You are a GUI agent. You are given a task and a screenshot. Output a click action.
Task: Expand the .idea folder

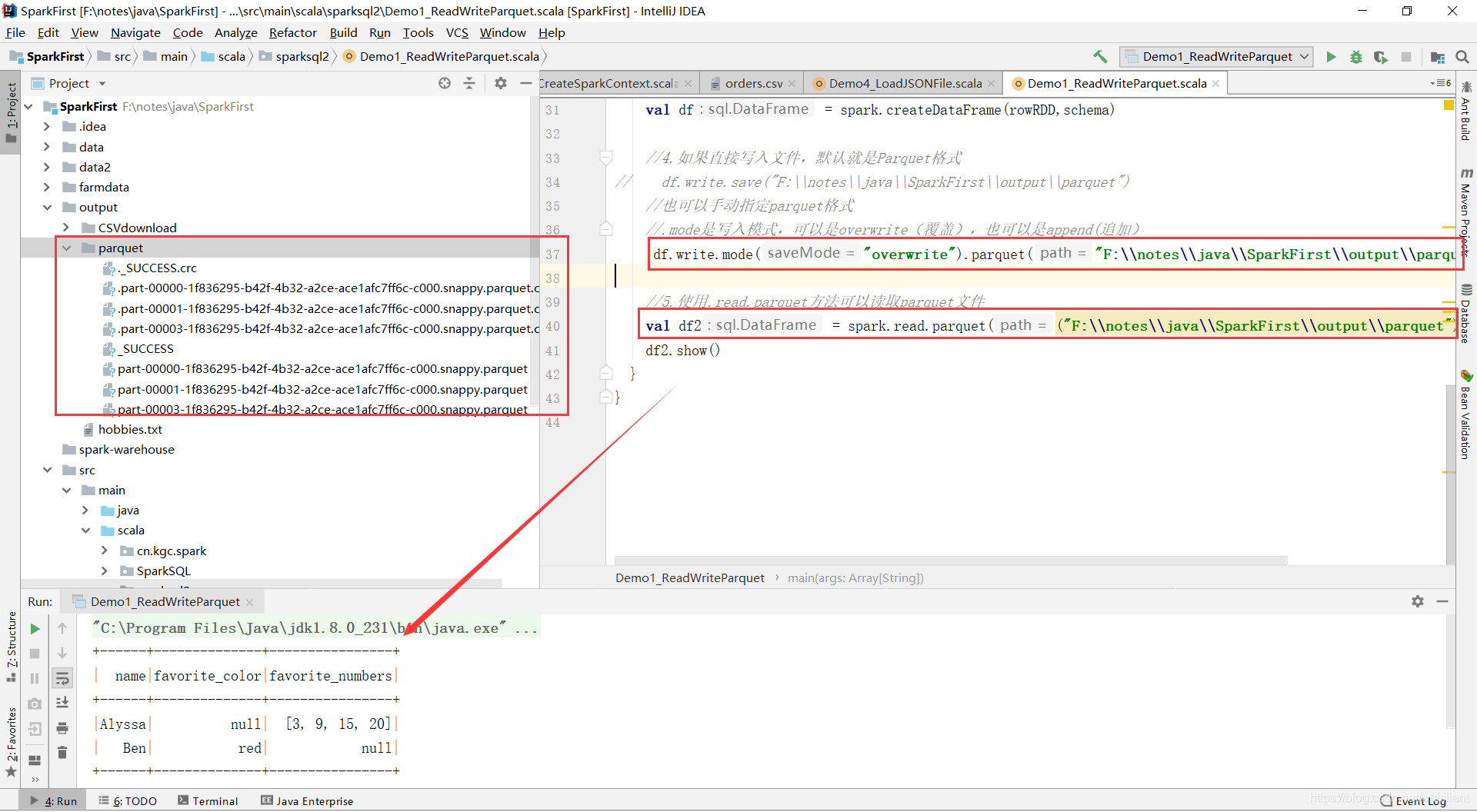pyautogui.click(x=47, y=127)
